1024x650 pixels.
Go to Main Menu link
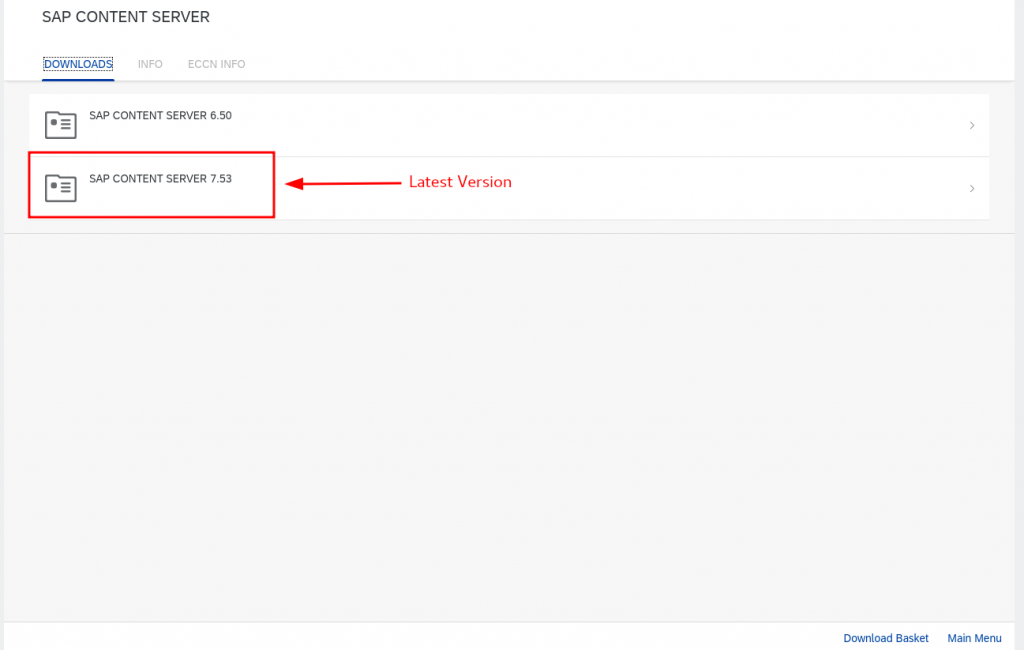pyautogui.click(x=974, y=638)
